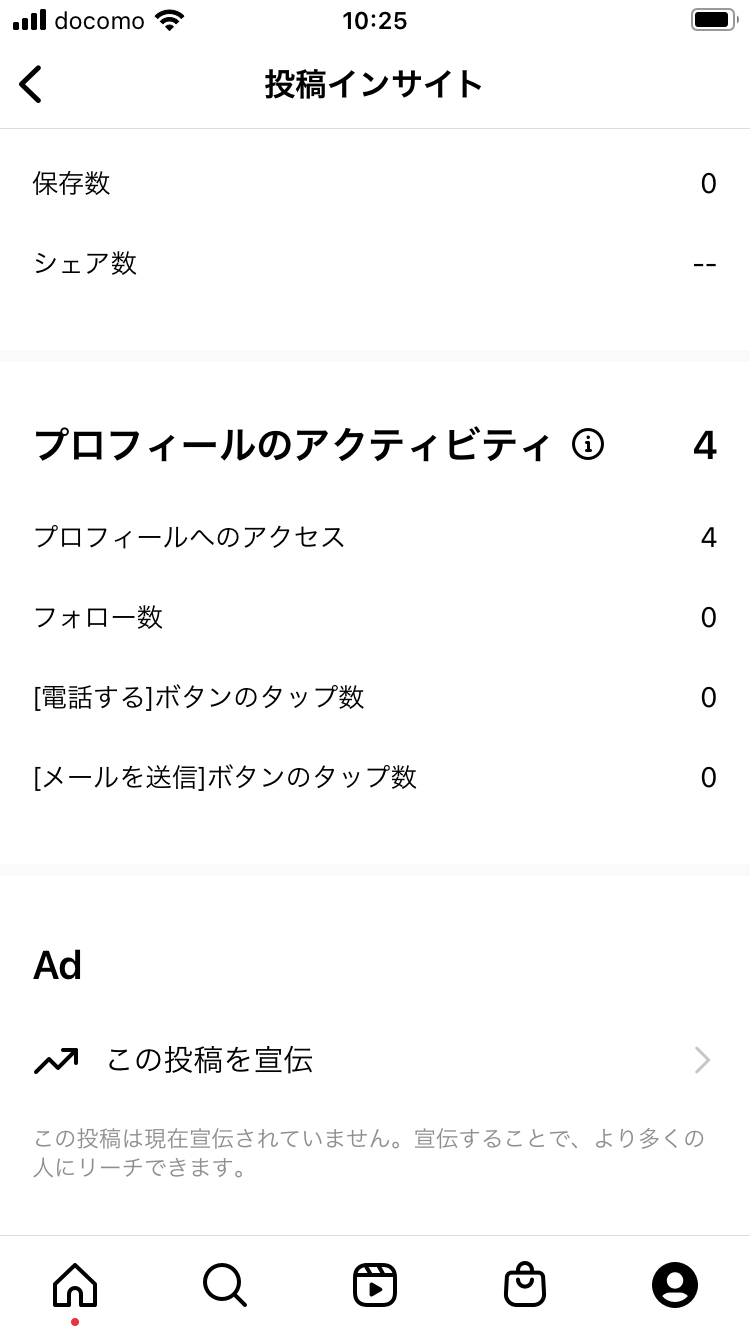The height and width of the screenshot is (1334, 750).
Task: Open the Search magnifier tab
Action: click(225, 1284)
